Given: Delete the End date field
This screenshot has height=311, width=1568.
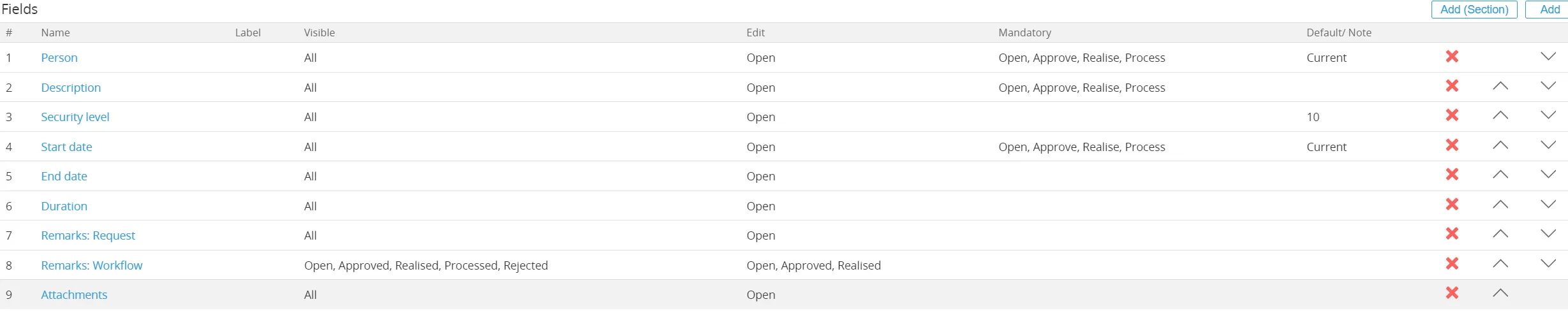Looking at the screenshot, I should [x=1452, y=175].
